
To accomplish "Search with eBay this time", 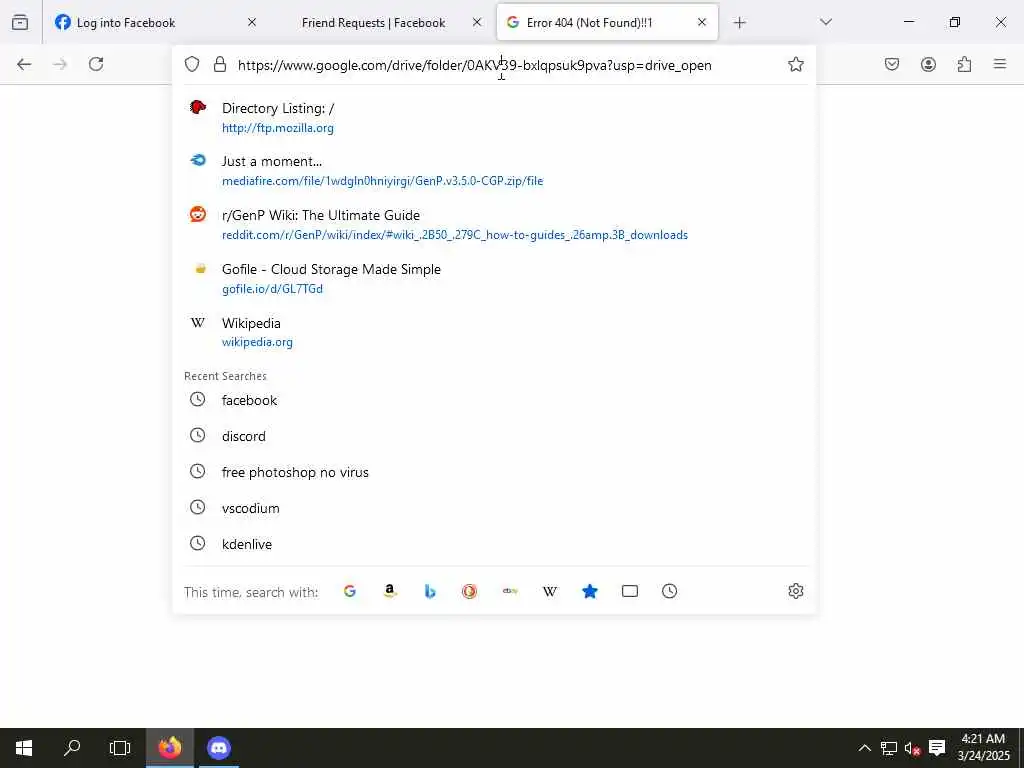I will point(510,591).
